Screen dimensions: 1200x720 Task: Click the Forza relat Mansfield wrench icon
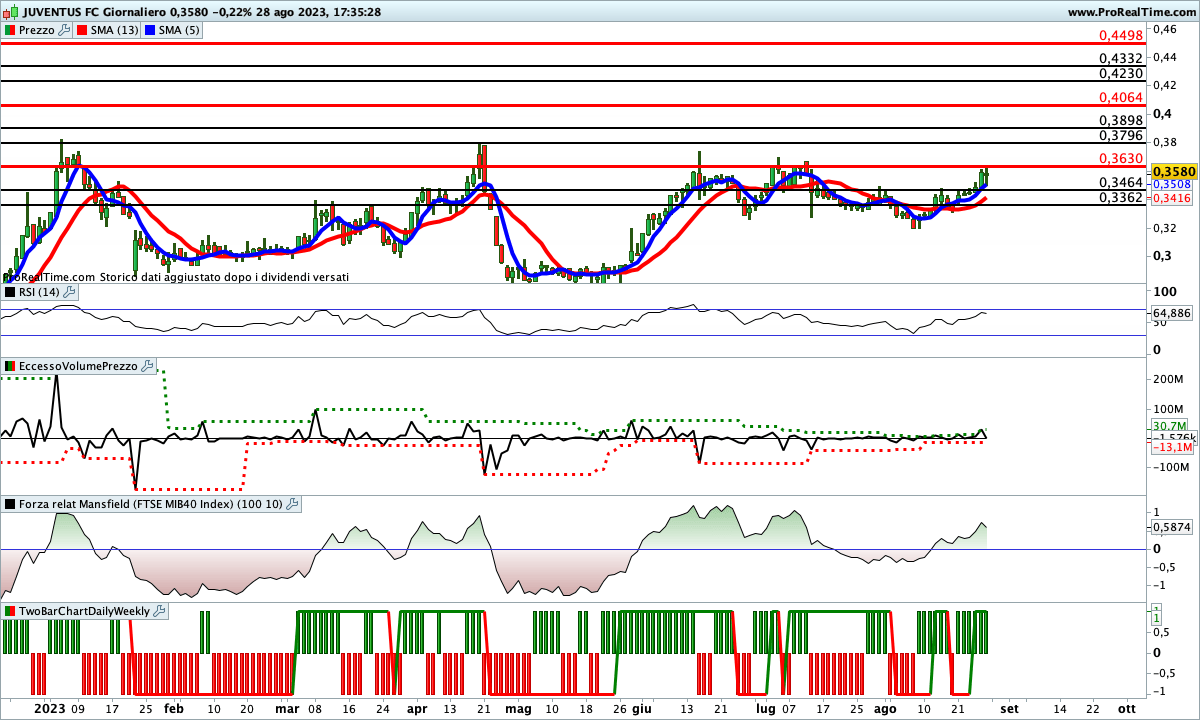[291, 505]
